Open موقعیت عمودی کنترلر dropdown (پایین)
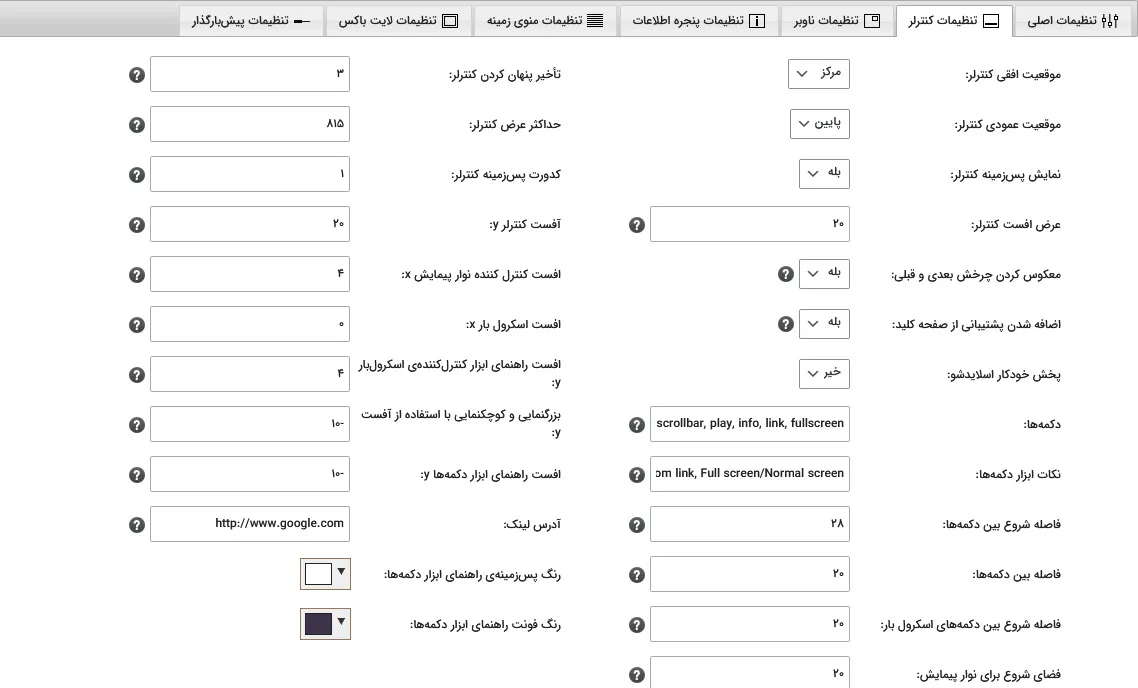Viewport: 1138px width, 688px height. pos(819,123)
